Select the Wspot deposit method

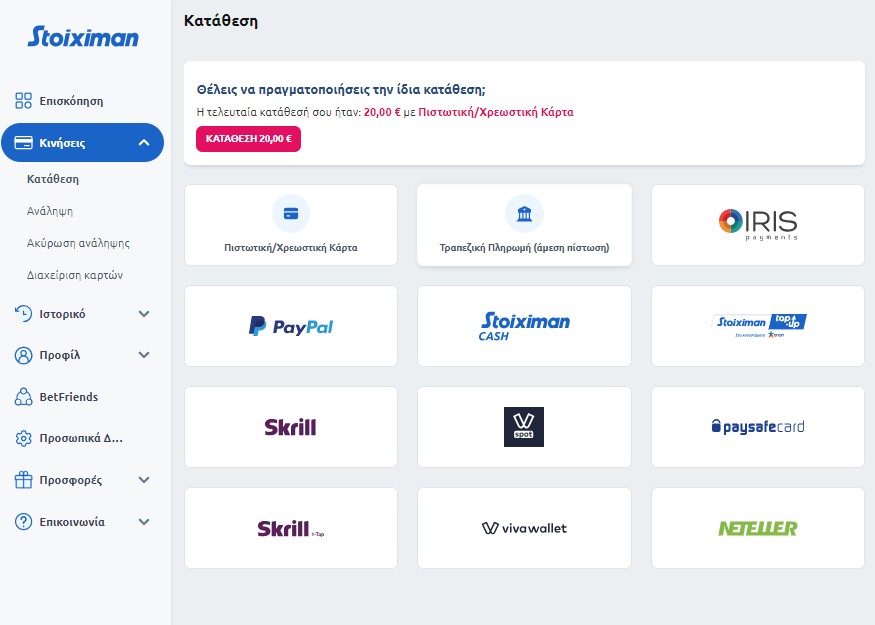pos(524,427)
